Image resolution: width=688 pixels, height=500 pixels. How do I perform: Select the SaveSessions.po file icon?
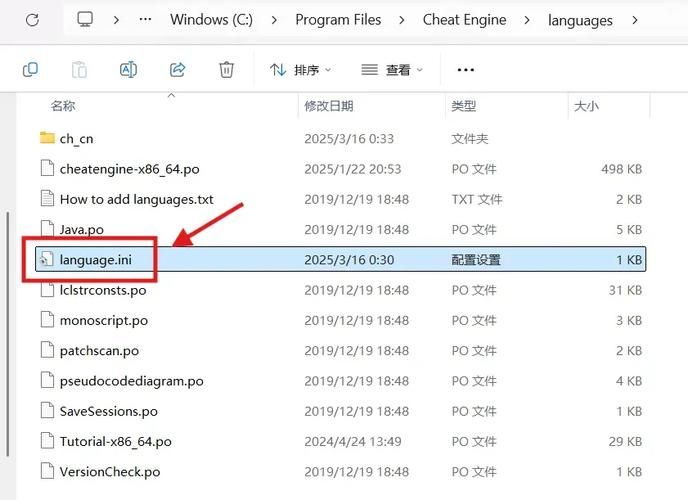click(x=47, y=410)
